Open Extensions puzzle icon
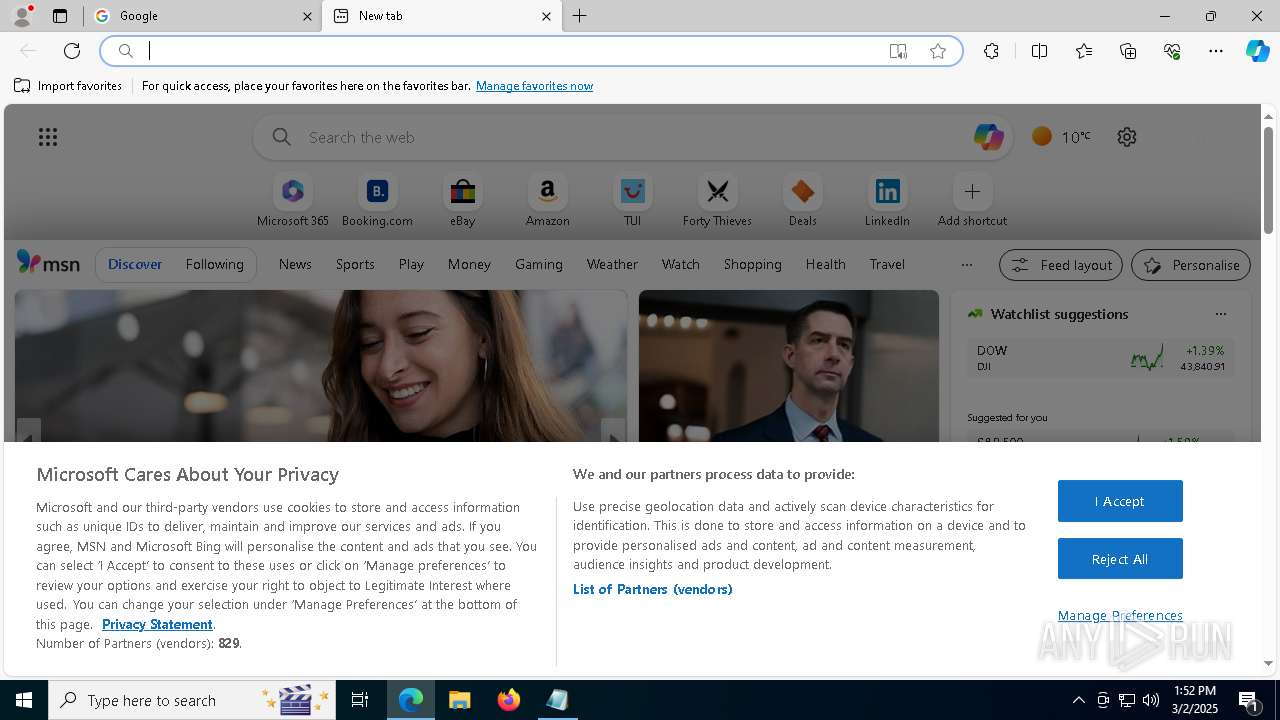The width and height of the screenshot is (1280, 720). pyautogui.click(x=991, y=51)
